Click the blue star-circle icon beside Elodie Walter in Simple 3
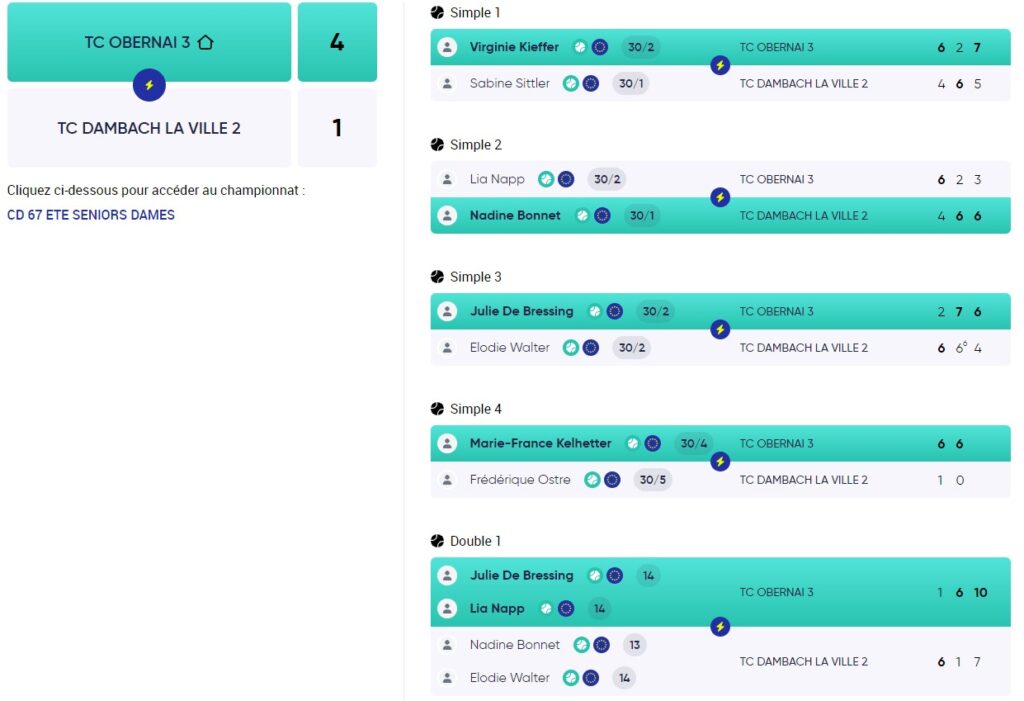The width and height of the screenshot is (1024, 701). coord(591,348)
